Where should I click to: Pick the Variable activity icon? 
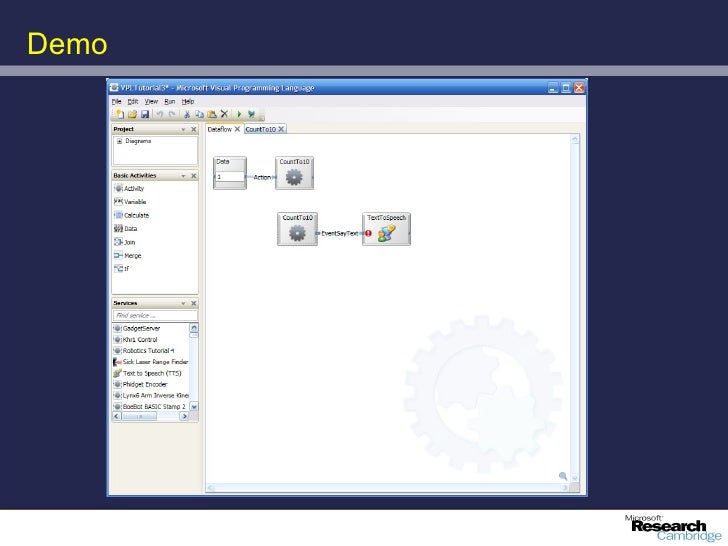coord(118,202)
